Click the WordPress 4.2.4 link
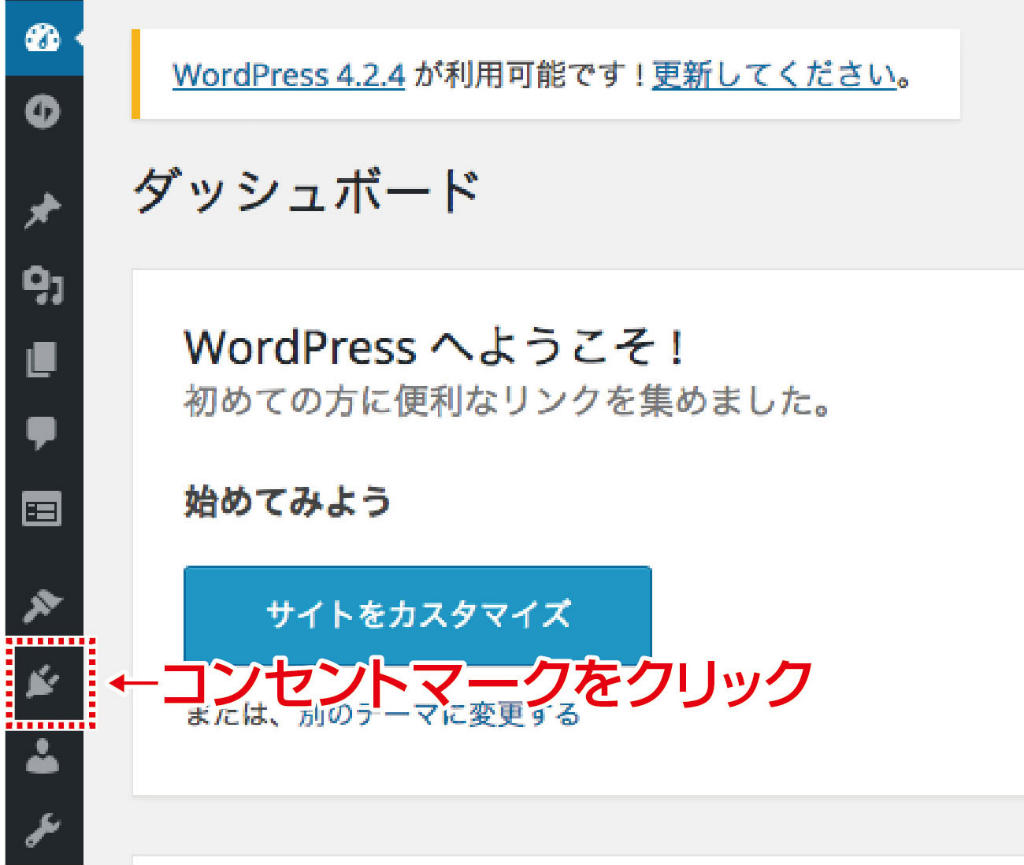The image size is (1024, 865). (x=289, y=75)
